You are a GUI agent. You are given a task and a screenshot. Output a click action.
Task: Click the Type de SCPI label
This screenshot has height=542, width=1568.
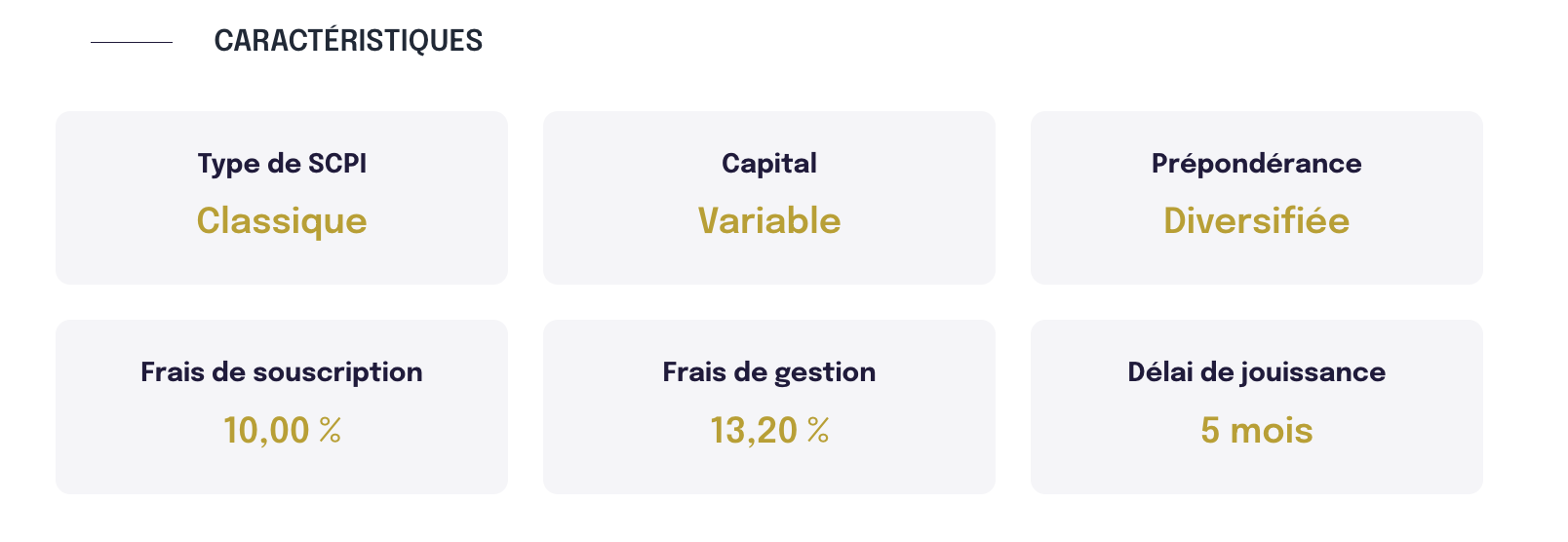click(282, 163)
